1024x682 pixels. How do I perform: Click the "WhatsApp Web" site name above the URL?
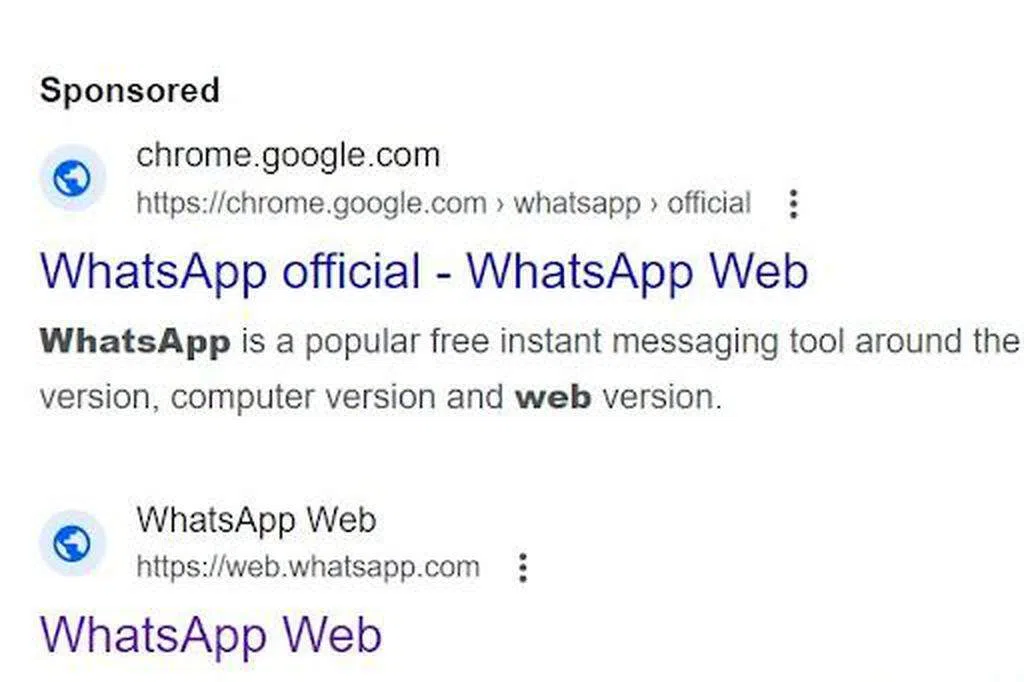[x=256, y=520]
